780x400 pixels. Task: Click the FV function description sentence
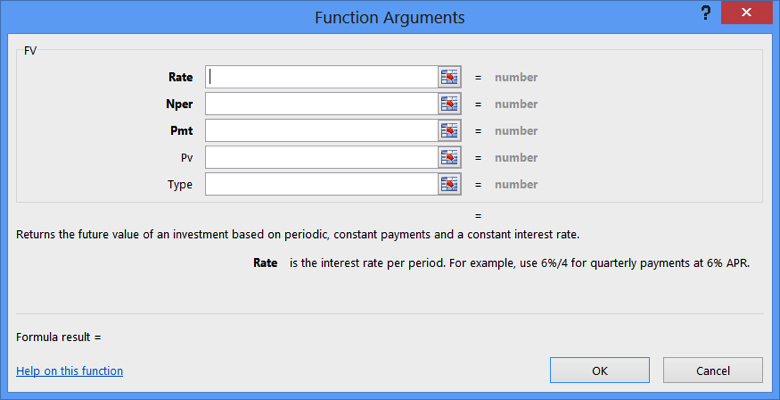pos(298,235)
